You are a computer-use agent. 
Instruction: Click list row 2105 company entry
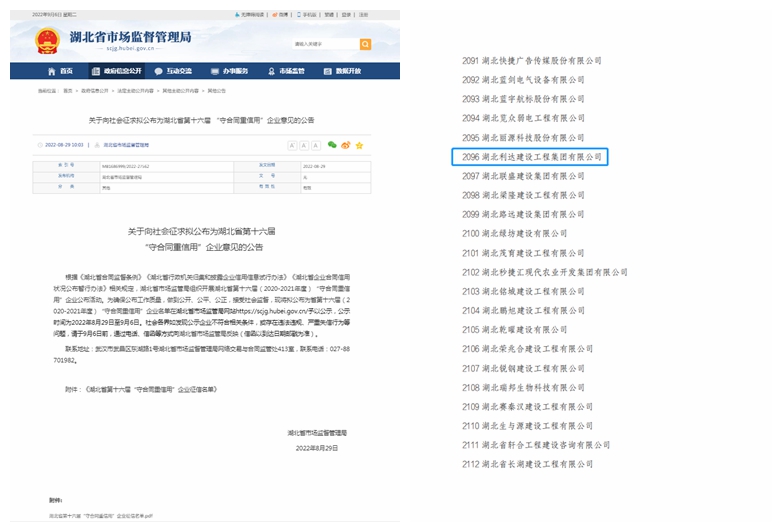click(515, 330)
